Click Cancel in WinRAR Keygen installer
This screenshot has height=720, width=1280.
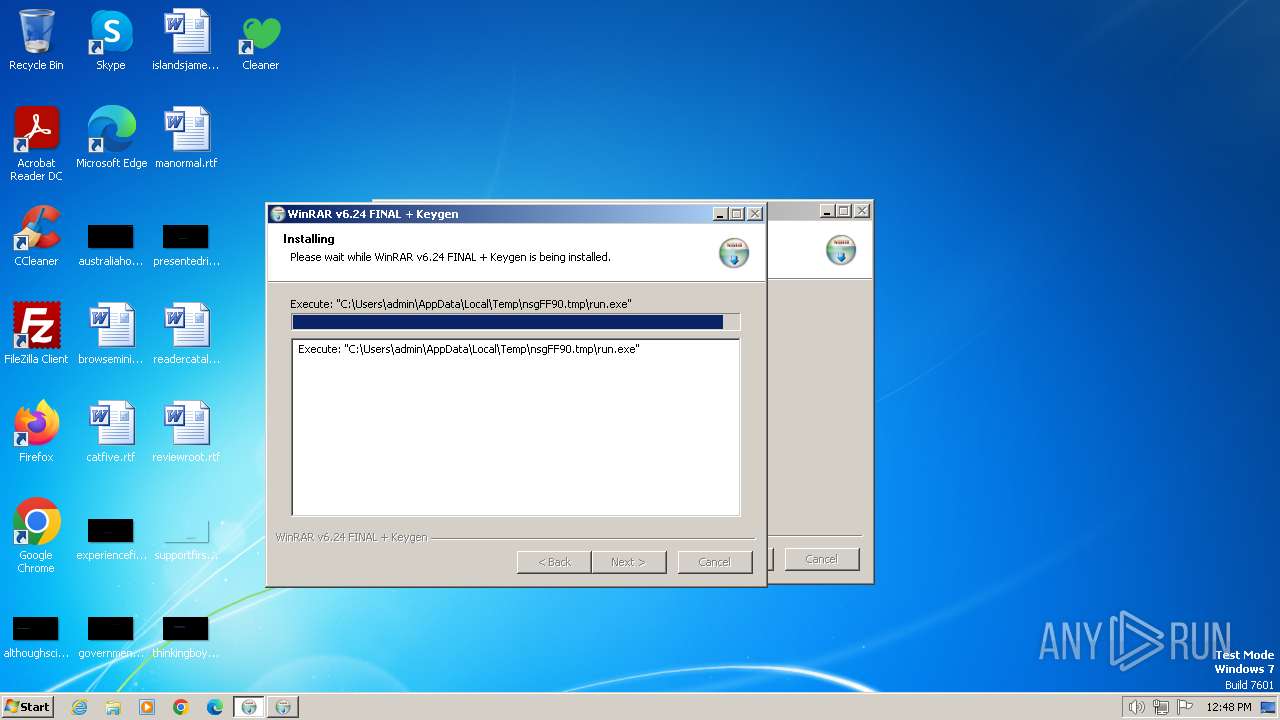point(715,562)
